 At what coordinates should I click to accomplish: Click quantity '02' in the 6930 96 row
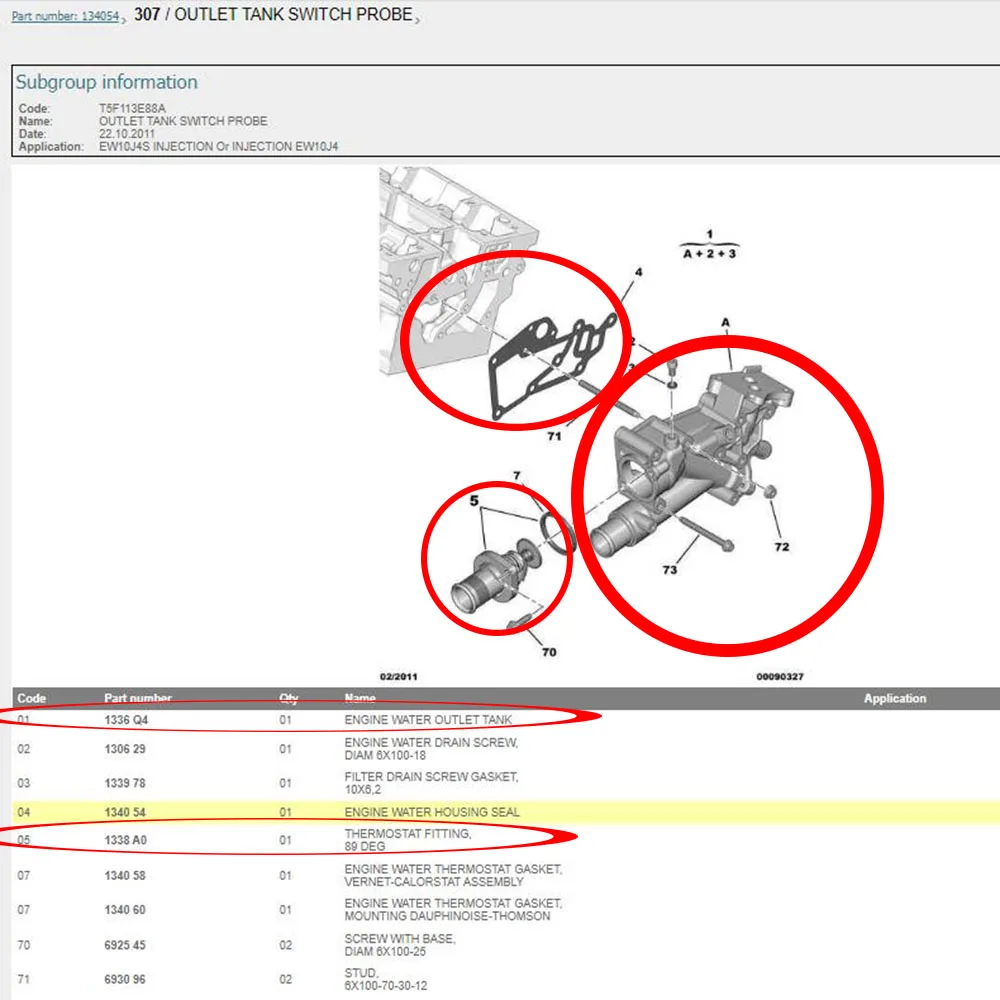286,980
